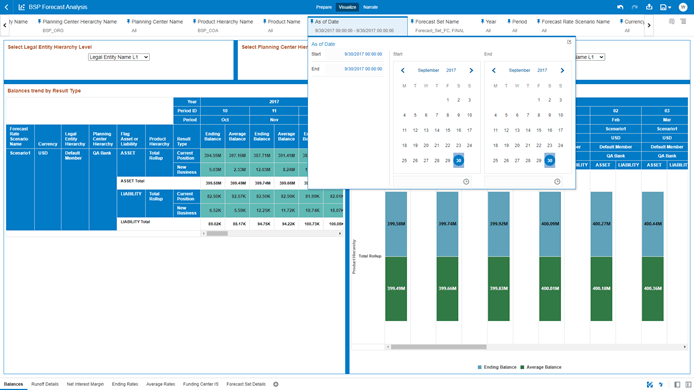Open the Net Interest Margin canvas tab
Image resolution: width=694 pixels, height=390 pixels.
[x=85, y=384]
